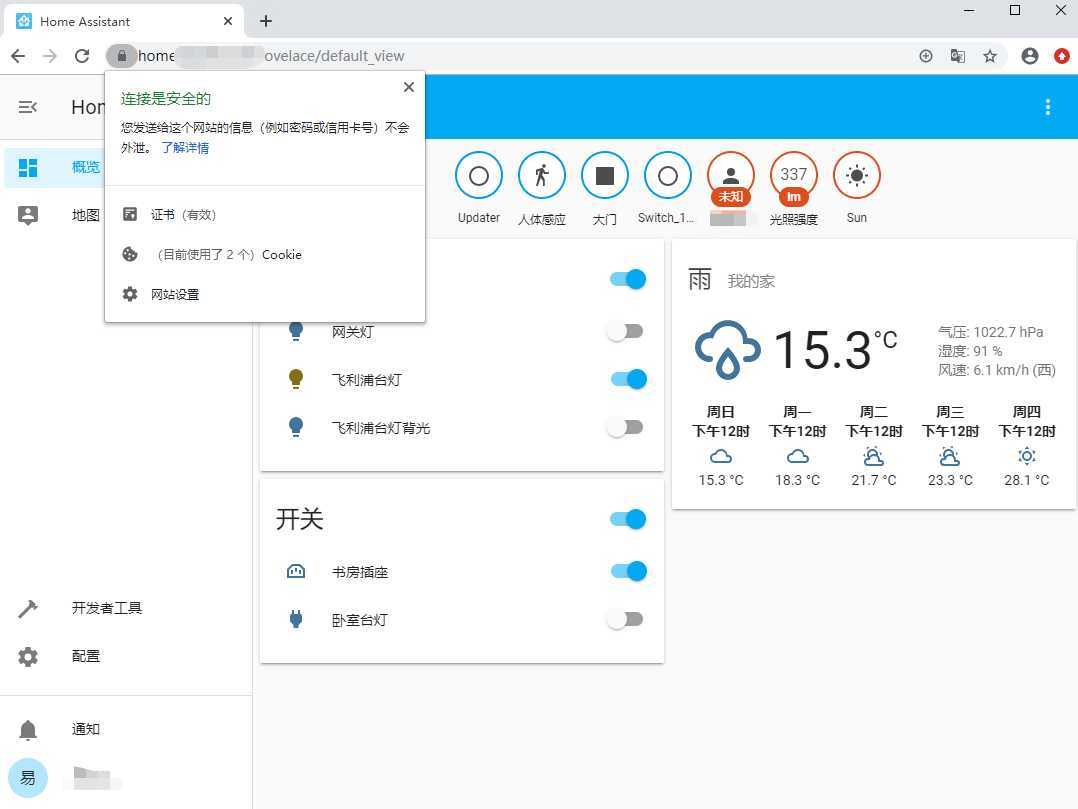The width and height of the screenshot is (1078, 809).
Task: Click the 周四 28.1 °C forecast
Action: (1026, 445)
